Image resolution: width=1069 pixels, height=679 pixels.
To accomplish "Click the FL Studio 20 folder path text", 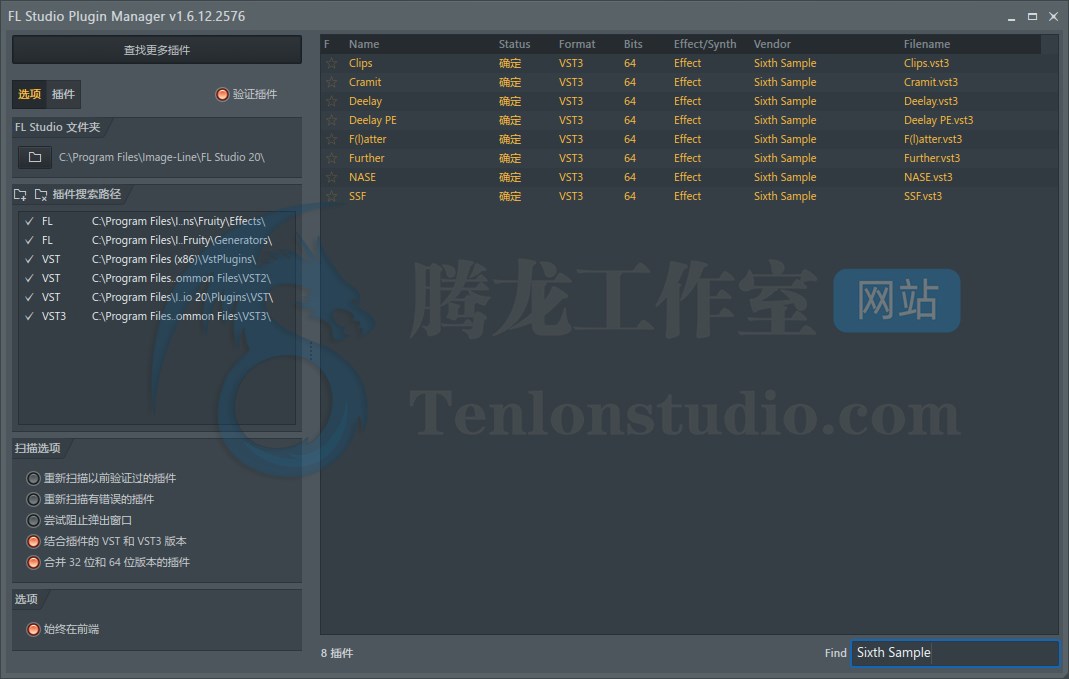I will tap(162, 157).
